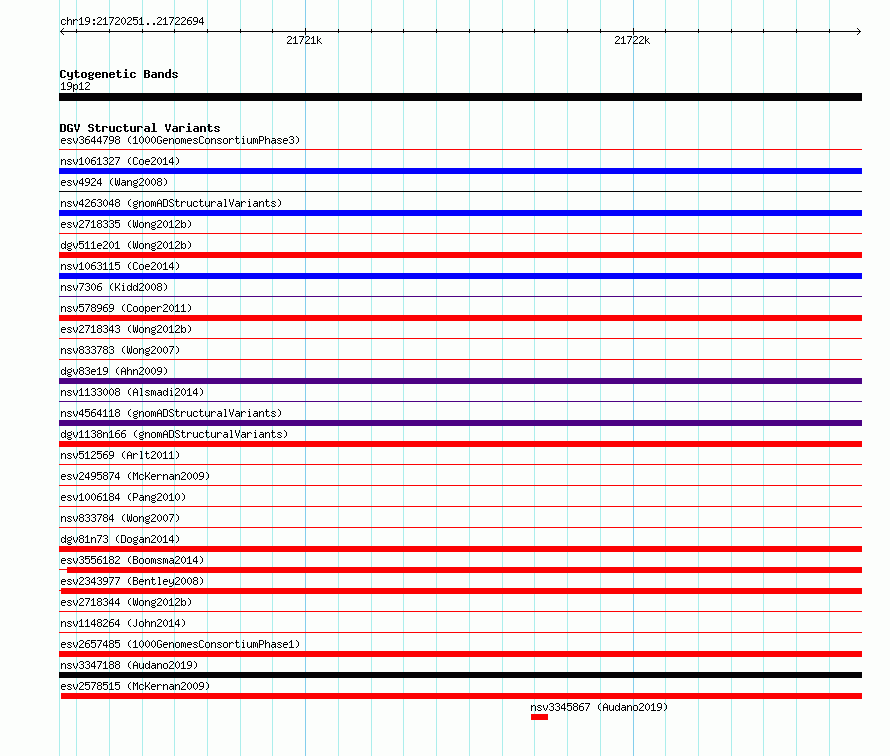
Task: Click the red bar under dgv511e201
Action: point(460,255)
